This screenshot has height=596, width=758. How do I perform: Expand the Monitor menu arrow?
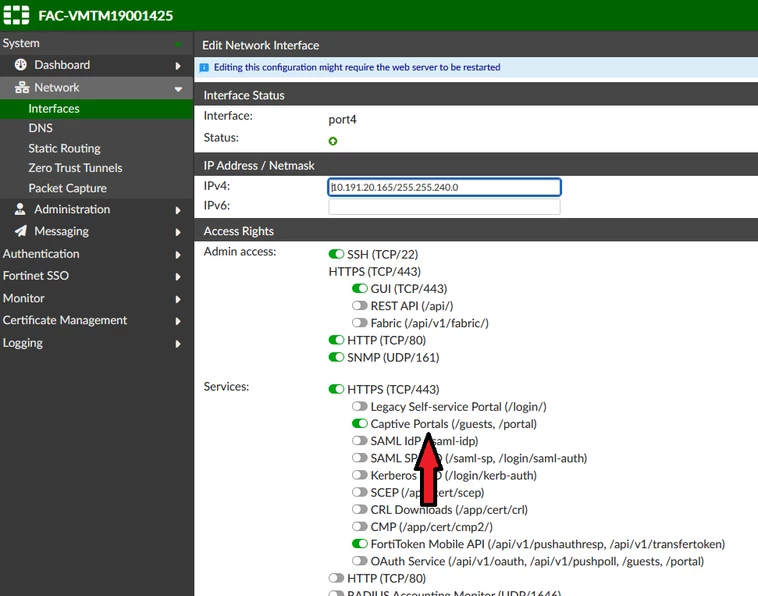(x=178, y=299)
